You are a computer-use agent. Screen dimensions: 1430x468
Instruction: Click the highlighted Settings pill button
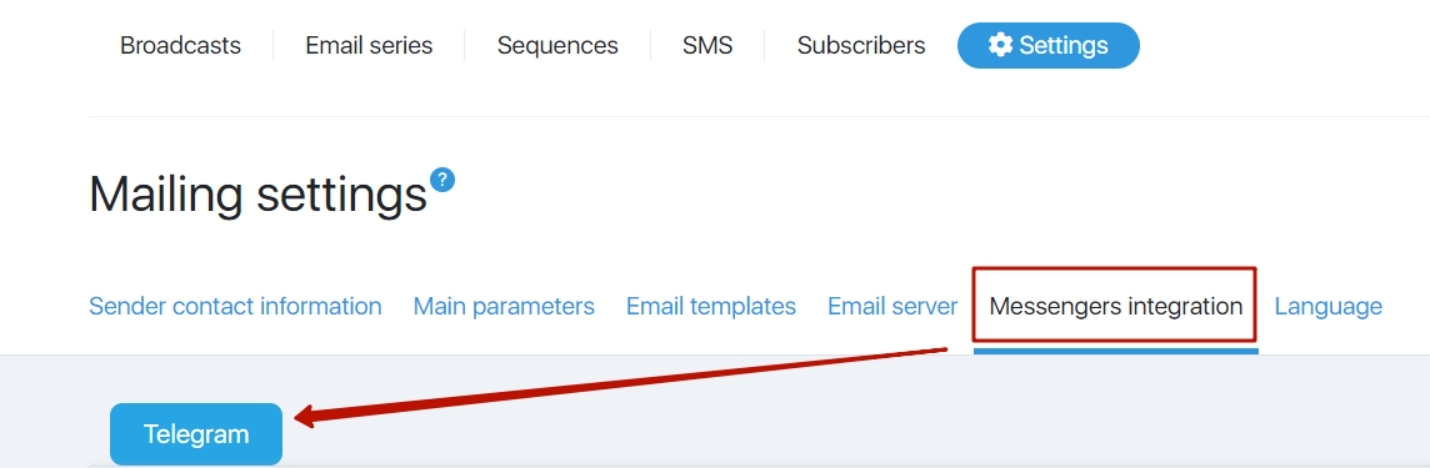(x=1048, y=46)
